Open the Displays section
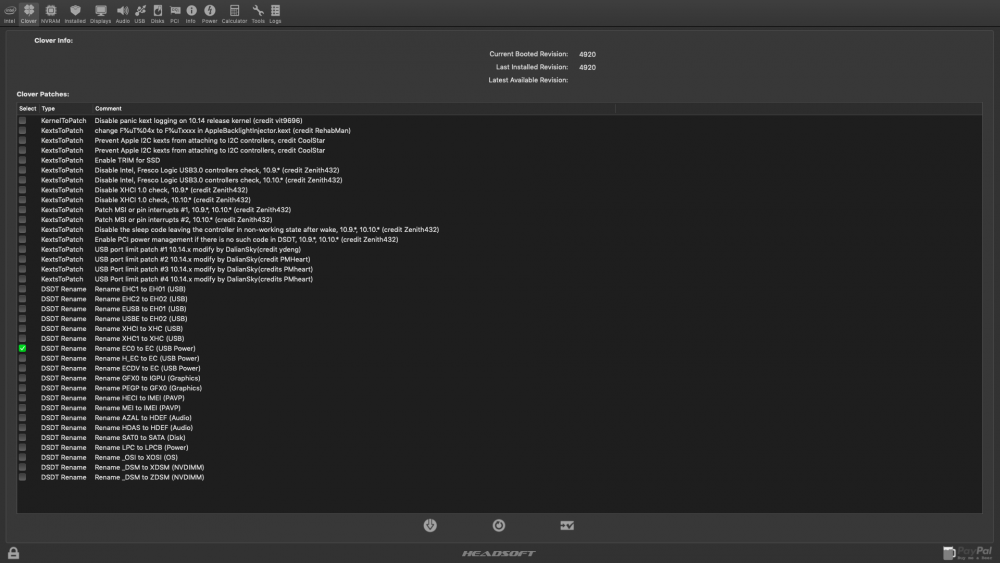Screen dimensions: 1000x563 pos(100,13)
